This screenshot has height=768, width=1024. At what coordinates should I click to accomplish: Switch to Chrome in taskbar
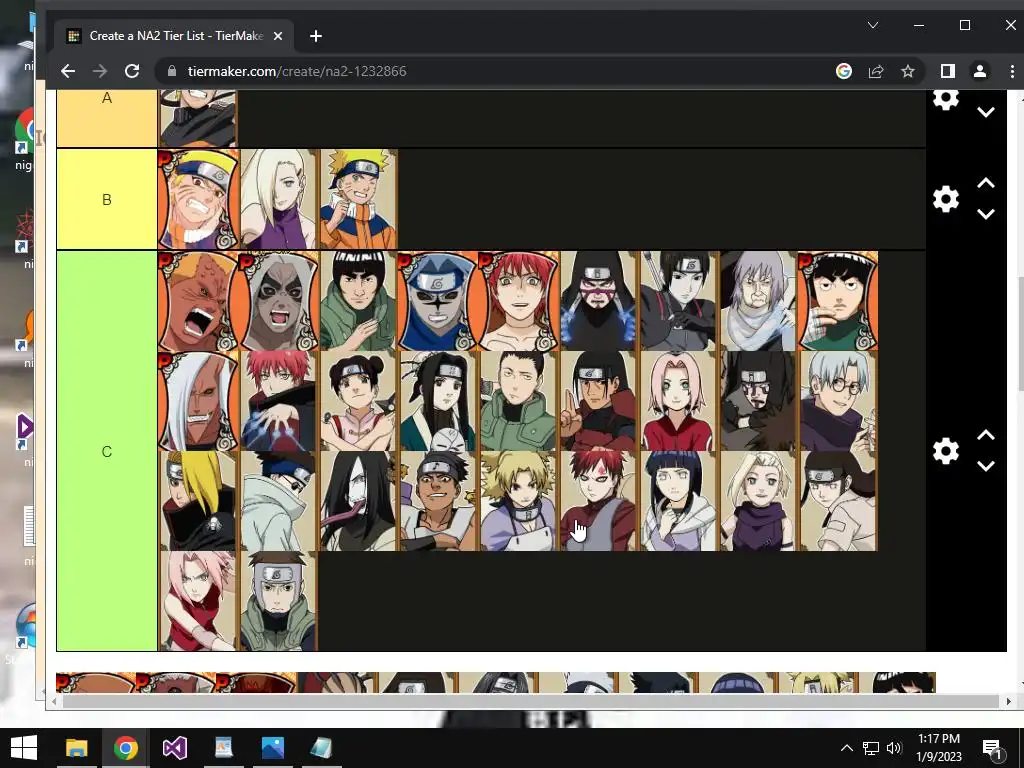pyautogui.click(x=125, y=748)
